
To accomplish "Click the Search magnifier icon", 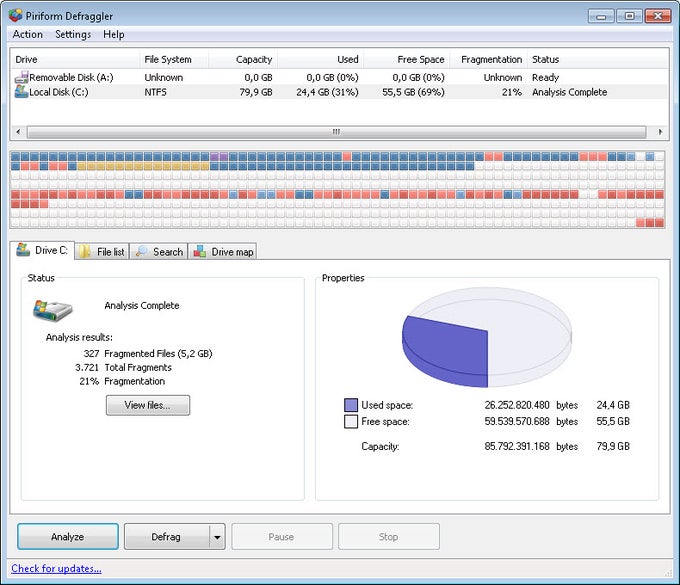I will [141, 252].
